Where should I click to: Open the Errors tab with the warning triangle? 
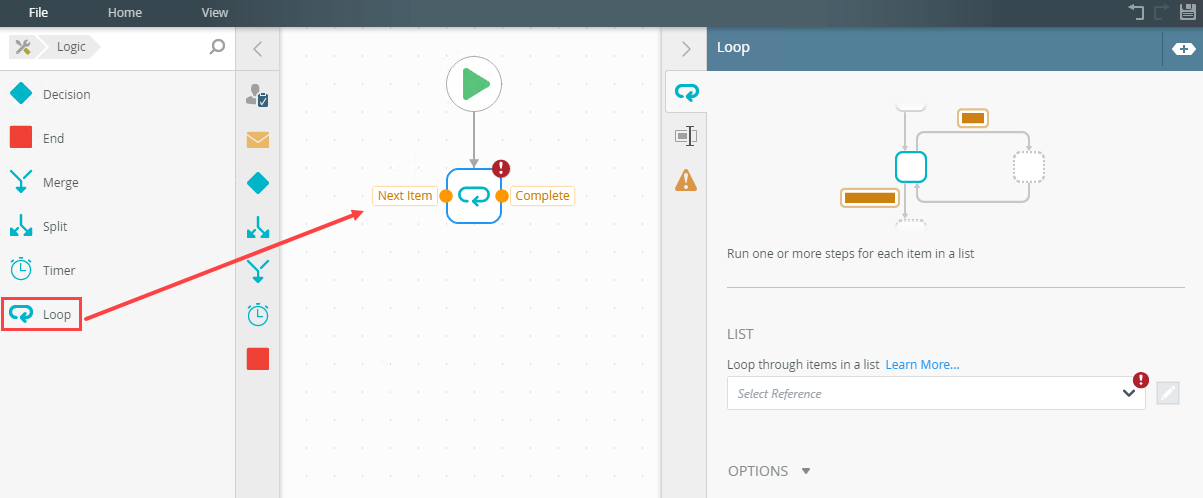click(x=686, y=180)
